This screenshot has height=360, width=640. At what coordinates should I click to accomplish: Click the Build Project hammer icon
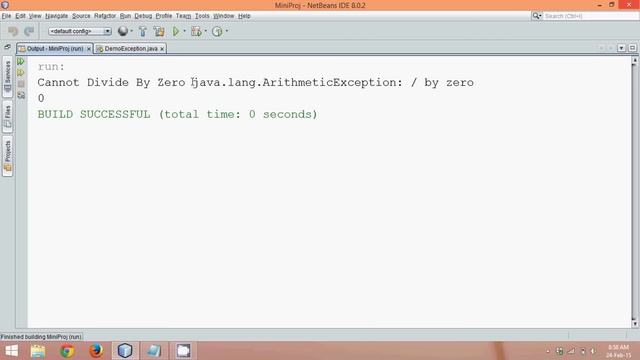tap(142, 31)
